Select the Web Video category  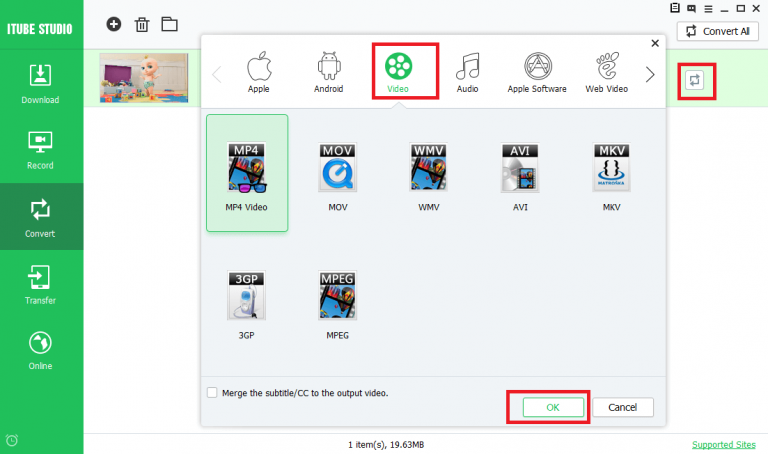click(x=607, y=72)
